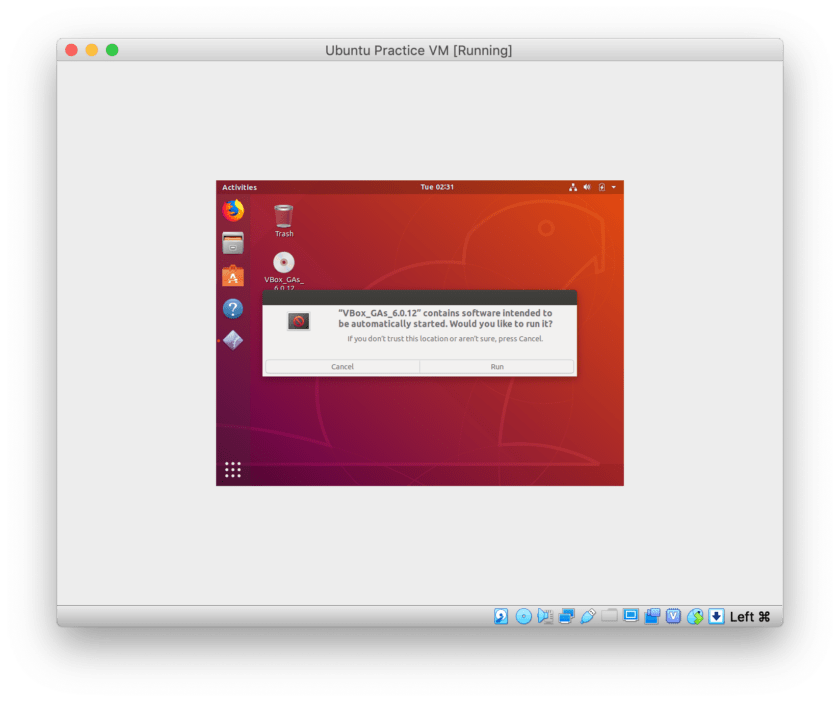Expand the system menu arrow in top bar
The image size is (840, 702).
point(614,187)
